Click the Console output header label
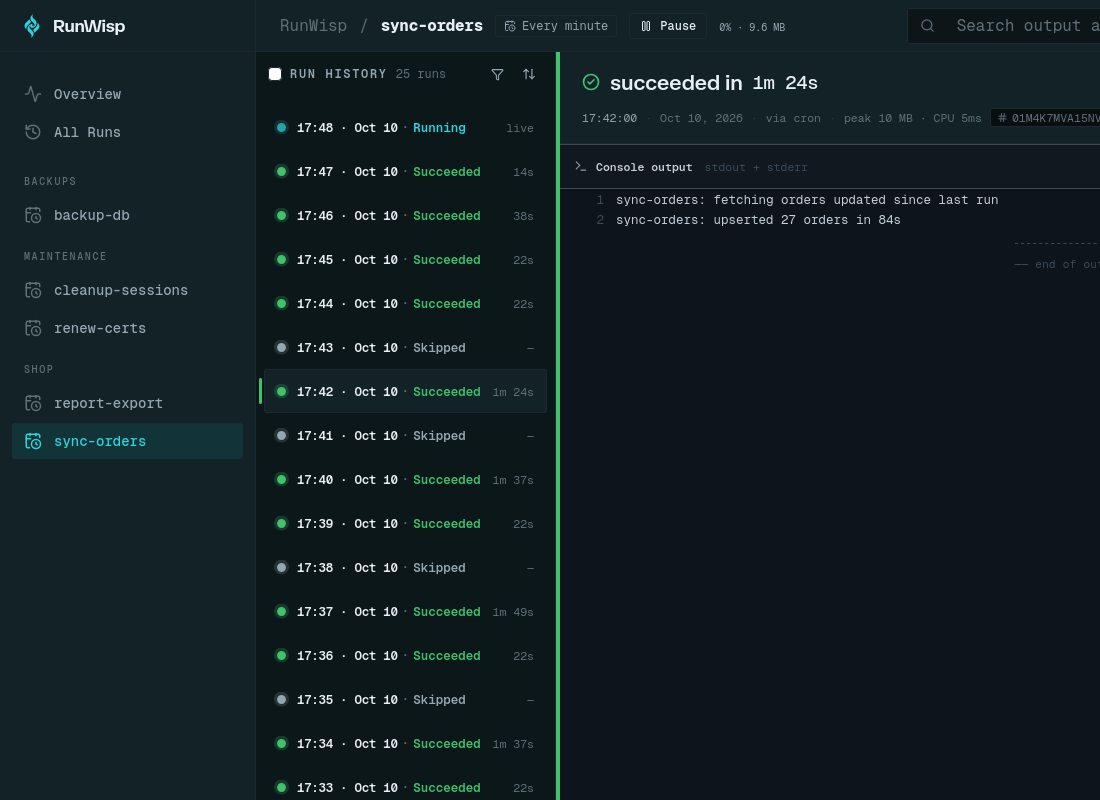Screen dimensions: 1100x800 pyautogui.click(x=643, y=167)
